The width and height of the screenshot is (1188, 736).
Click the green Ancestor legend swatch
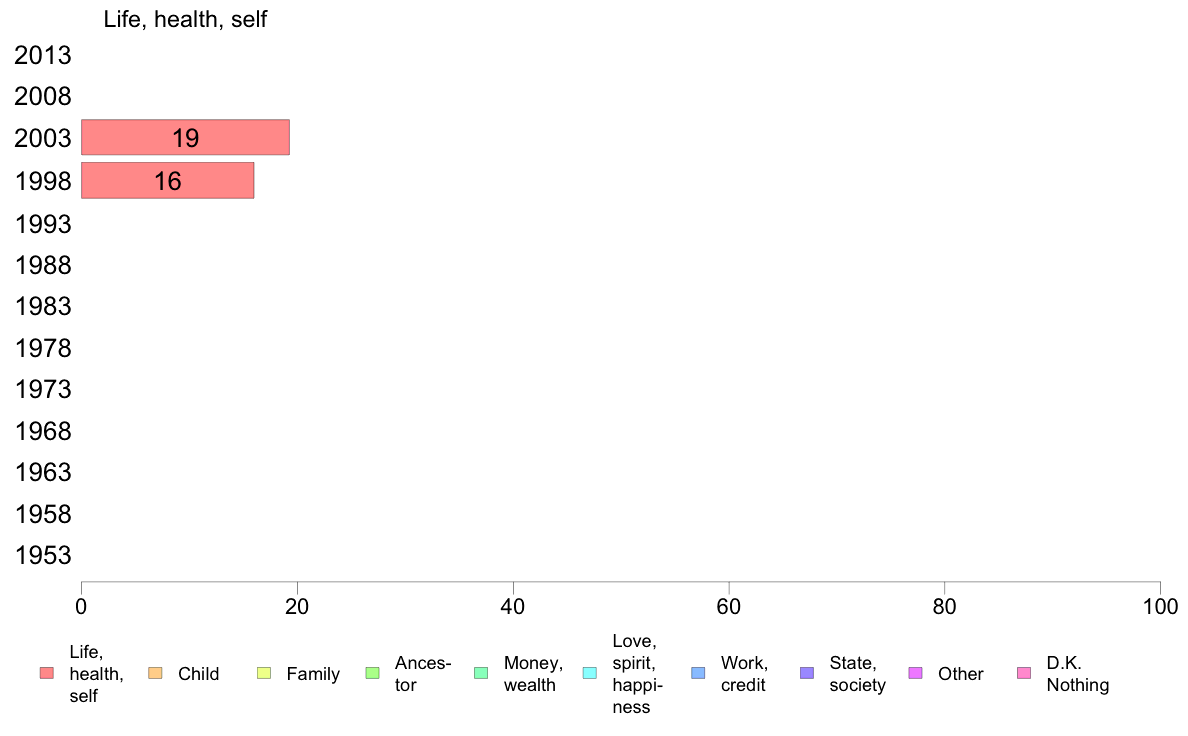coord(373,673)
